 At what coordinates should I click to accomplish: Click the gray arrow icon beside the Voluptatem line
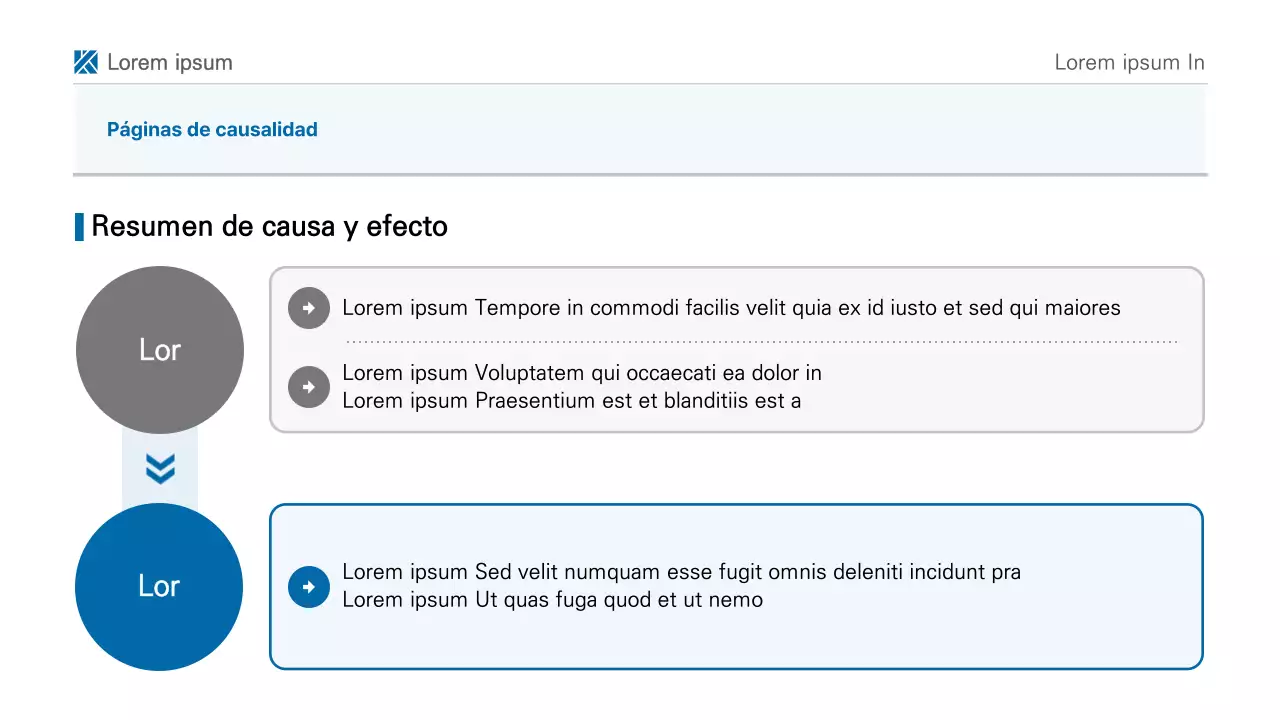click(309, 387)
